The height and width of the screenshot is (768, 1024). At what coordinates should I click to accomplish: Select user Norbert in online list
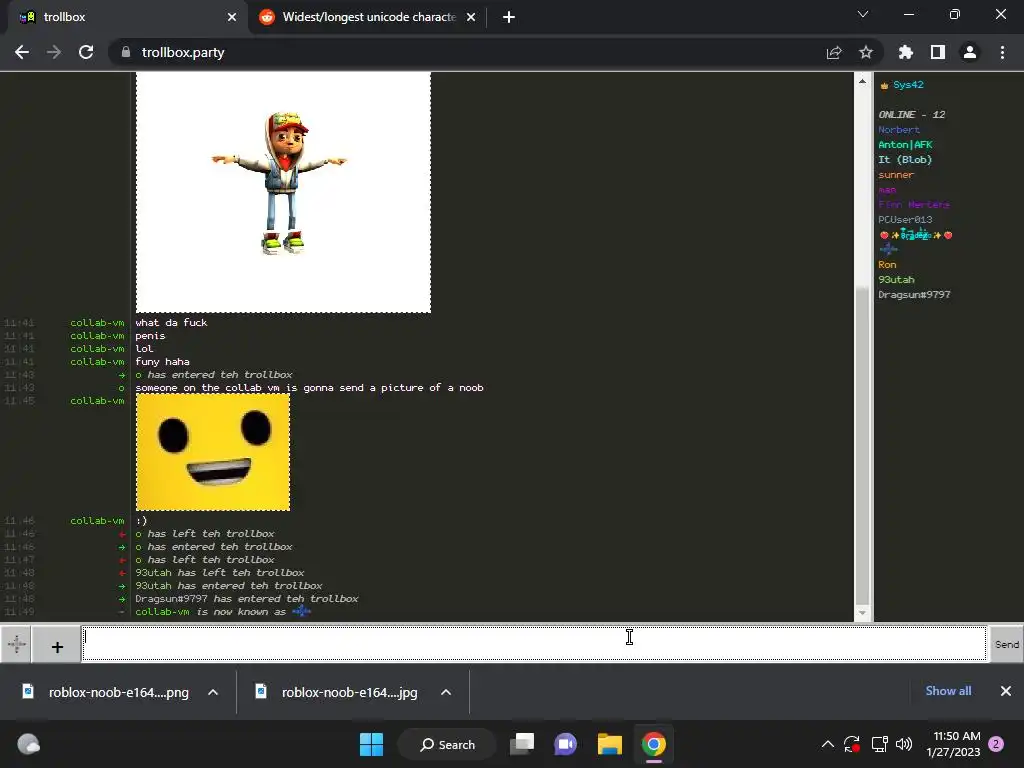click(899, 130)
